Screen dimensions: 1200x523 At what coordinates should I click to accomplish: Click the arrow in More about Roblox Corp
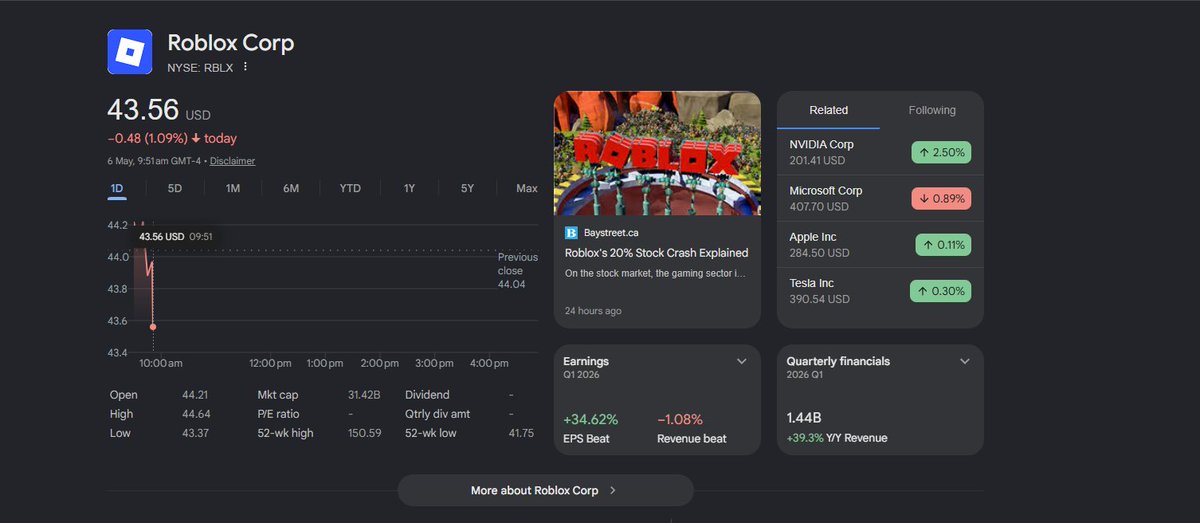pos(613,491)
